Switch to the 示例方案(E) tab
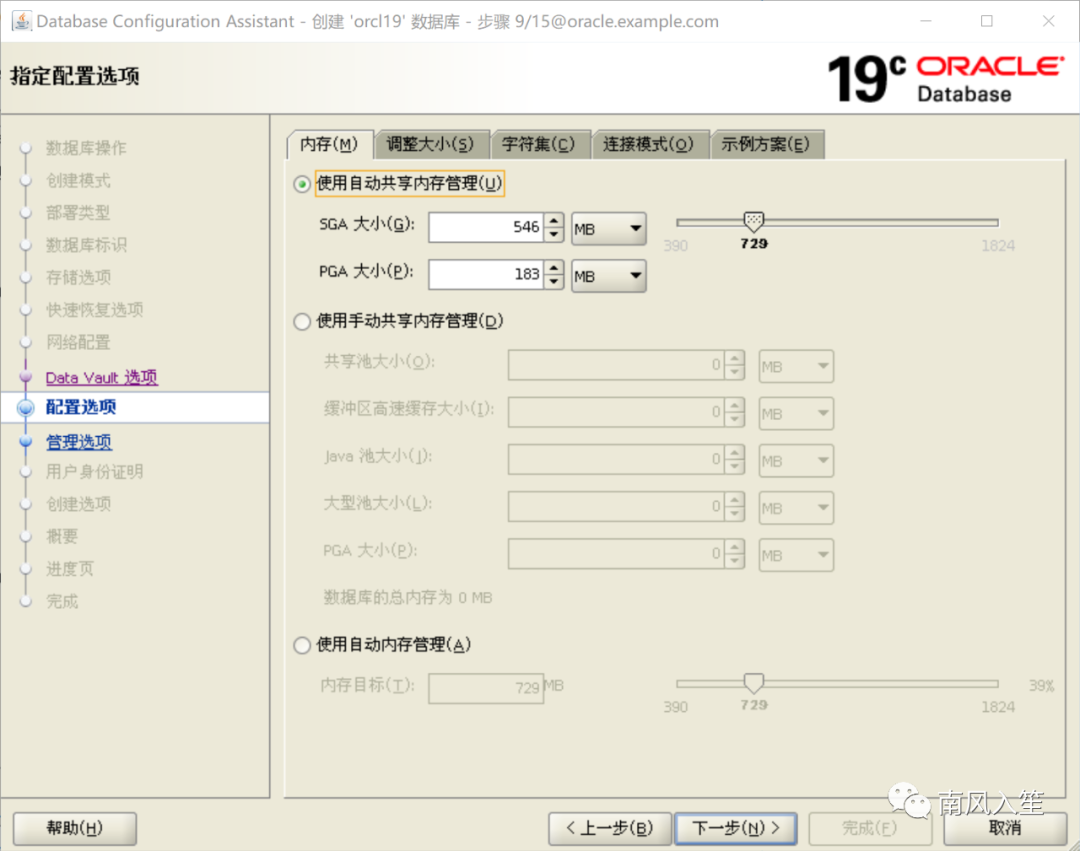This screenshot has width=1080, height=851. 767,145
